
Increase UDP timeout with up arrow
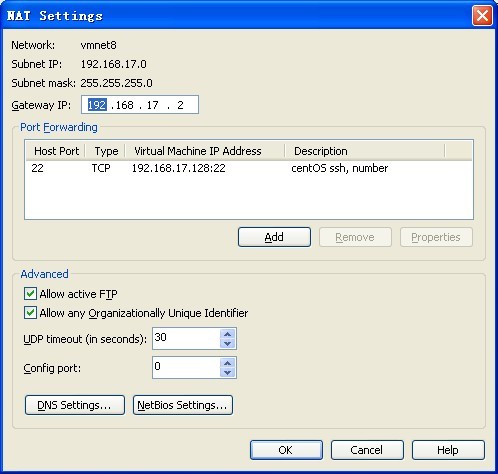[x=228, y=334]
